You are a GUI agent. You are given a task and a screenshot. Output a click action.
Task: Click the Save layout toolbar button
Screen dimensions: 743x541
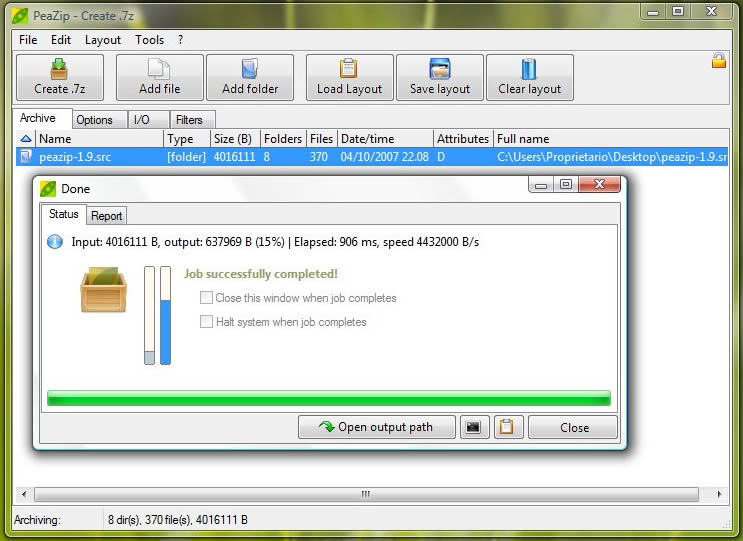pos(440,77)
